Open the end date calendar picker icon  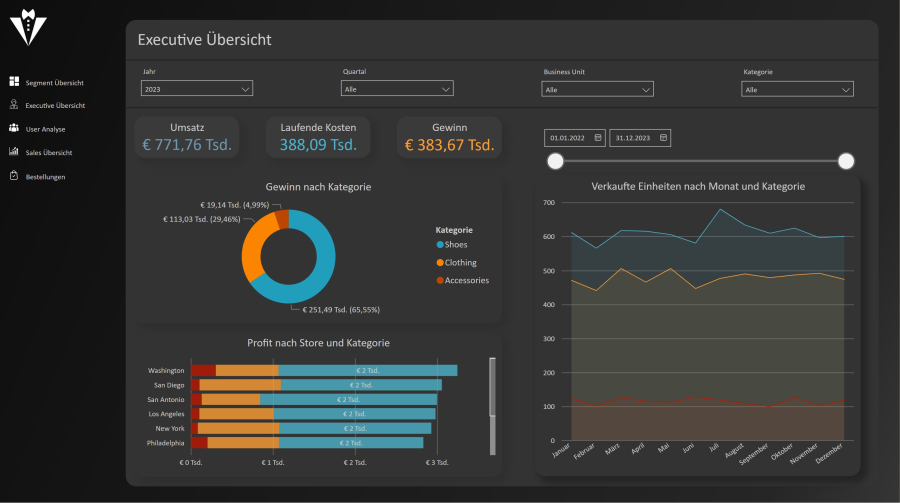[662, 137]
